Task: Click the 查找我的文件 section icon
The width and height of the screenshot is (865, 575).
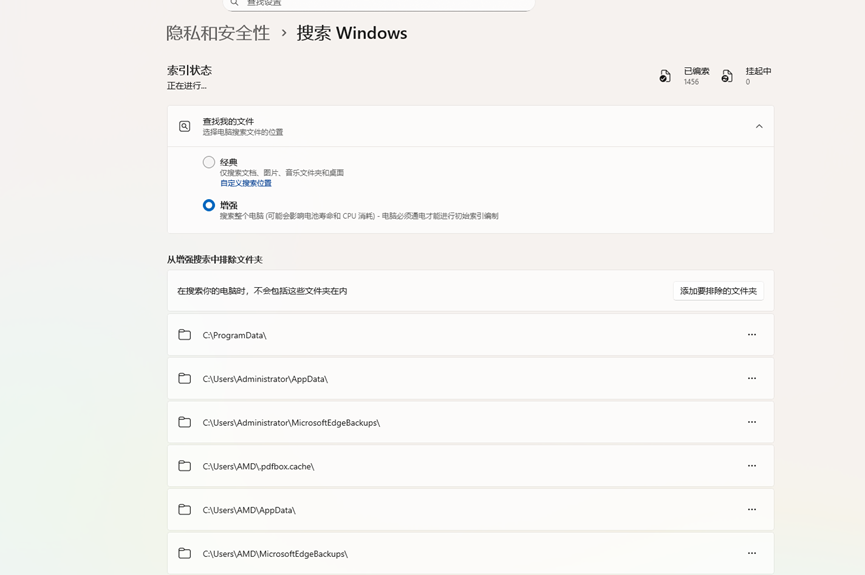Action: 185,126
